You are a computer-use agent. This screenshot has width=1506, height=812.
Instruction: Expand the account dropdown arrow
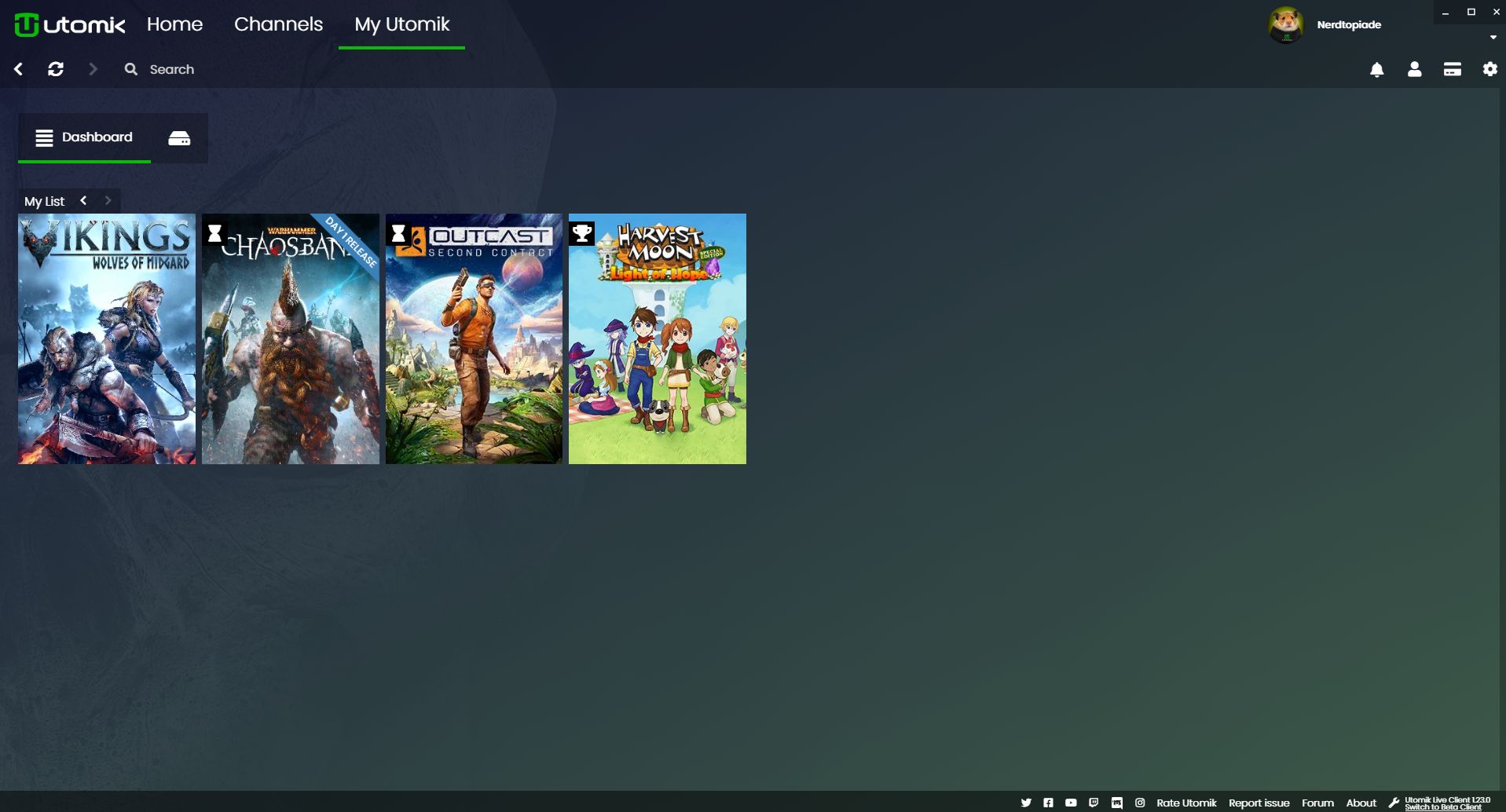pos(1493,37)
